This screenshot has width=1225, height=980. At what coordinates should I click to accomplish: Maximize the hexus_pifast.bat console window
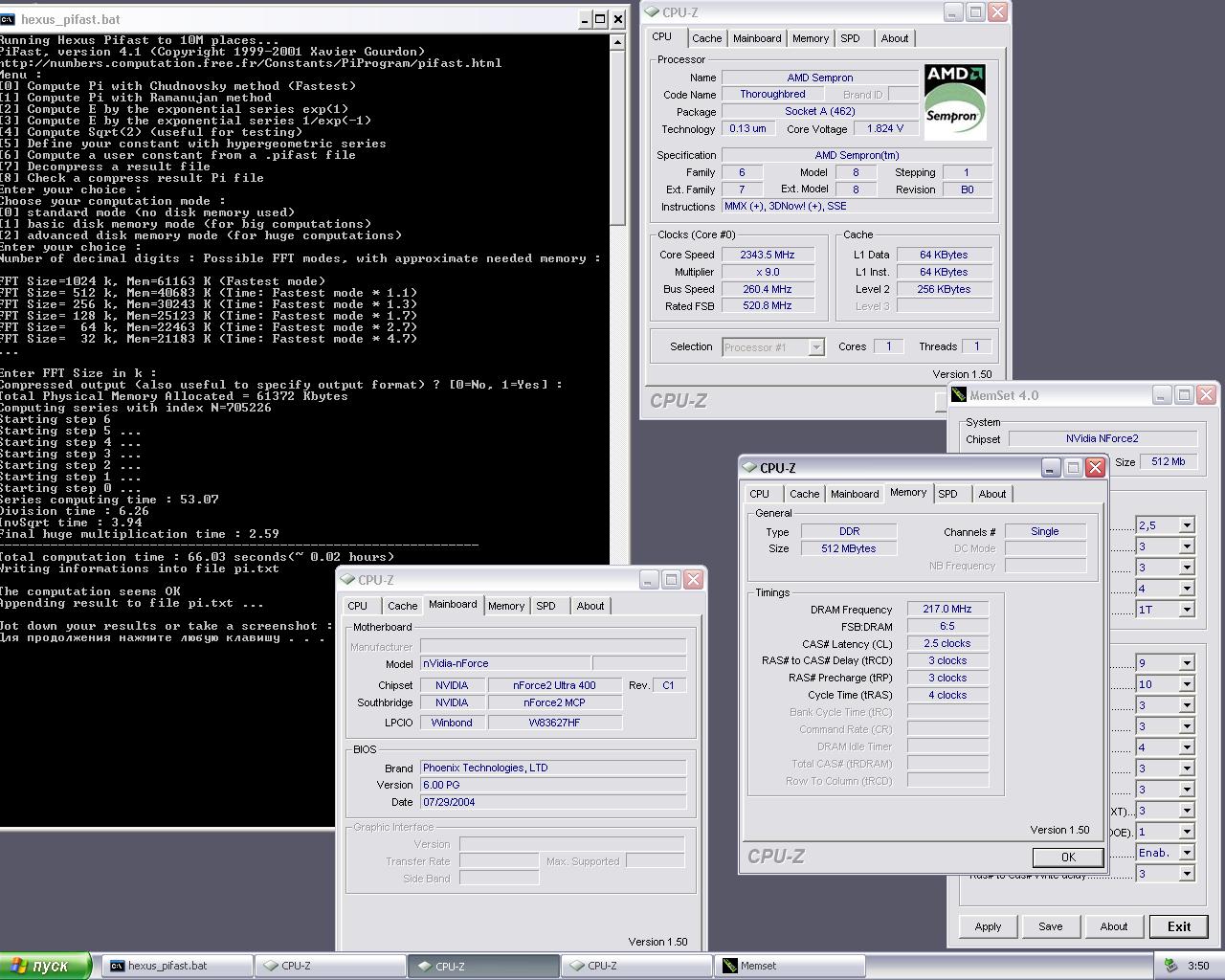click(x=601, y=19)
